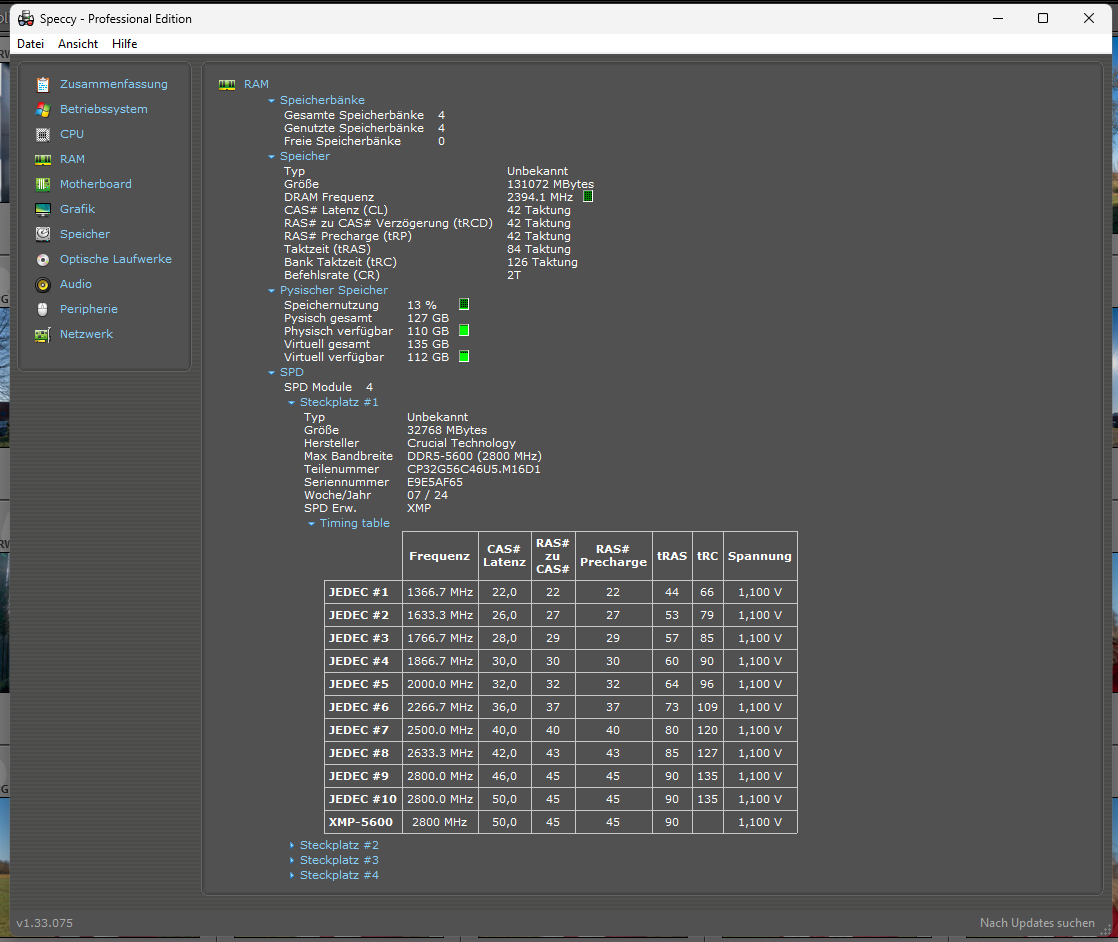This screenshot has height=942, width=1118.
Task: Go to Peripherie section
Action: tap(88, 309)
